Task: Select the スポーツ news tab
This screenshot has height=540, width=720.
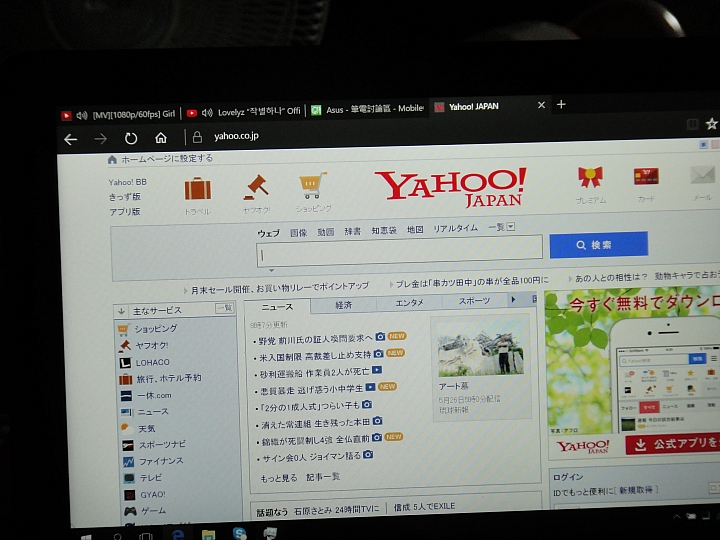Action: 474,301
